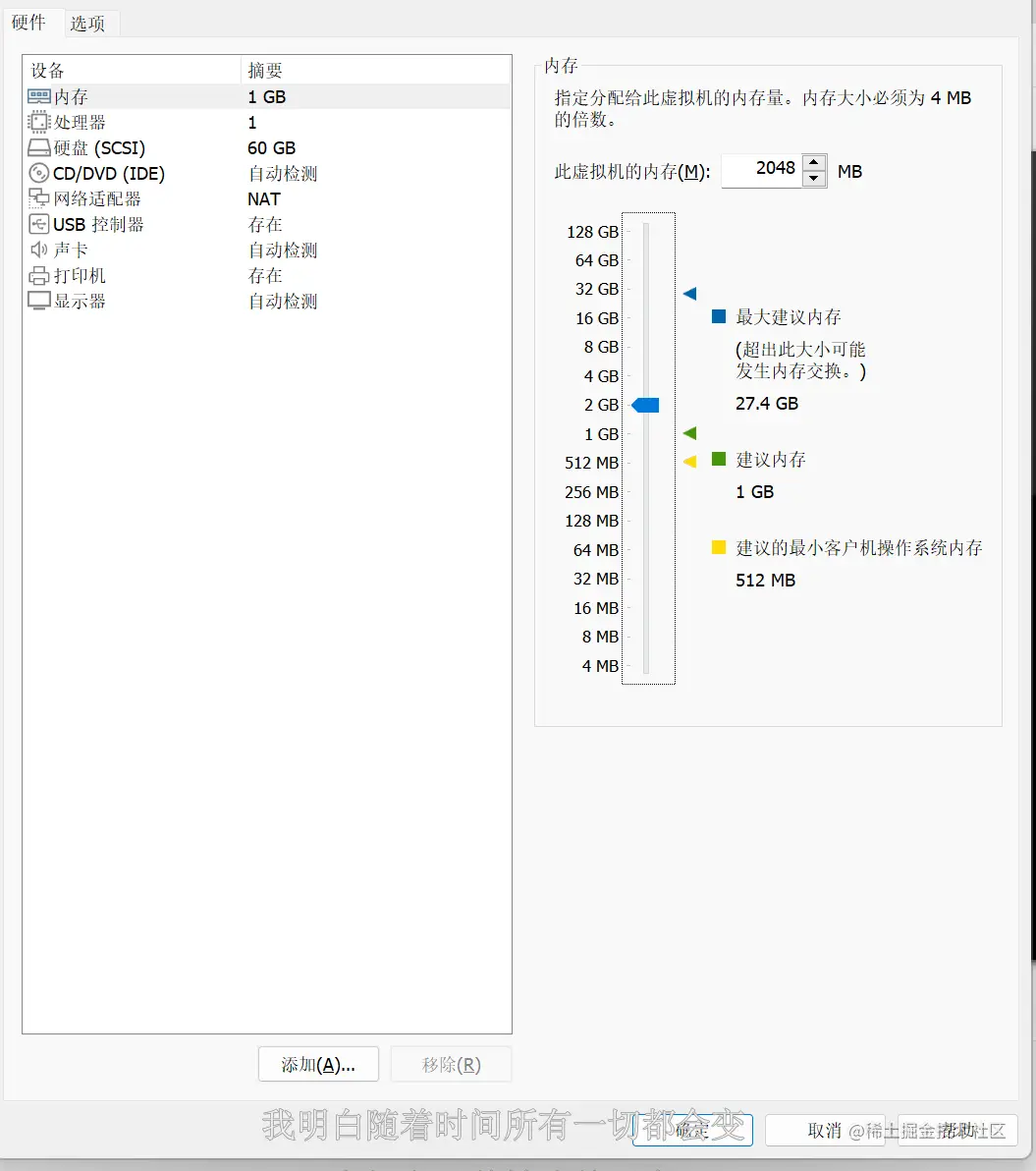Click the 32 MB slider label
Image resolution: width=1036 pixels, height=1171 pixels.
tap(596, 579)
